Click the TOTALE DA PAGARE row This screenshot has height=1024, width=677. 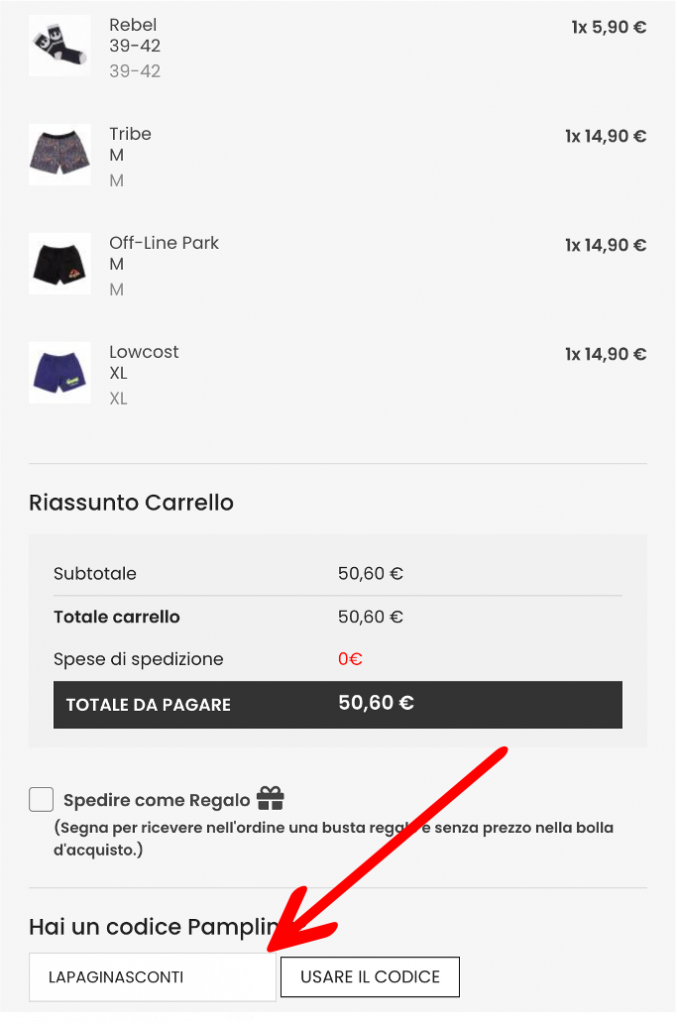(337, 704)
